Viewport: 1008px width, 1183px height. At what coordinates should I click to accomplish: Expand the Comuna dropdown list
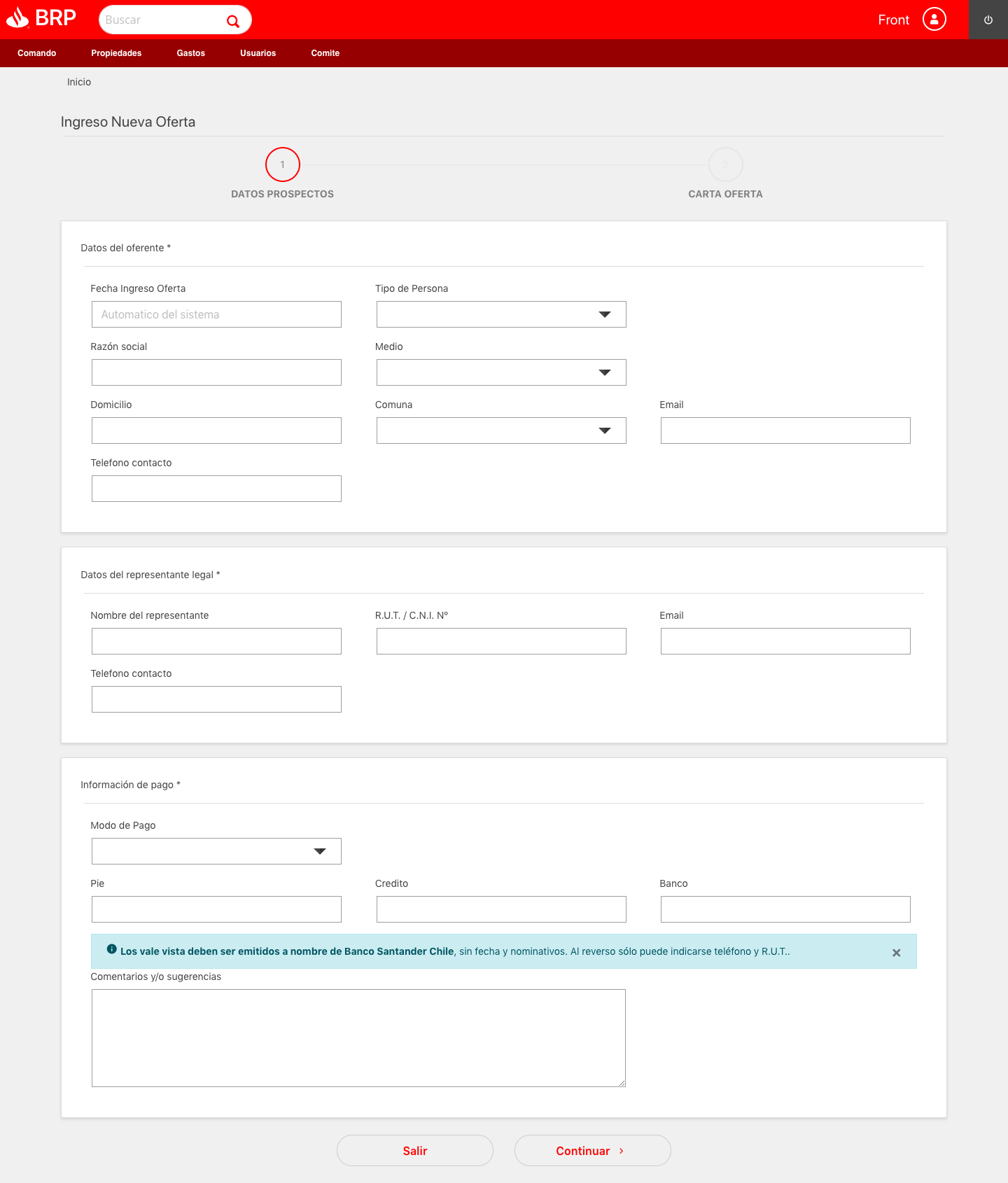pos(501,430)
